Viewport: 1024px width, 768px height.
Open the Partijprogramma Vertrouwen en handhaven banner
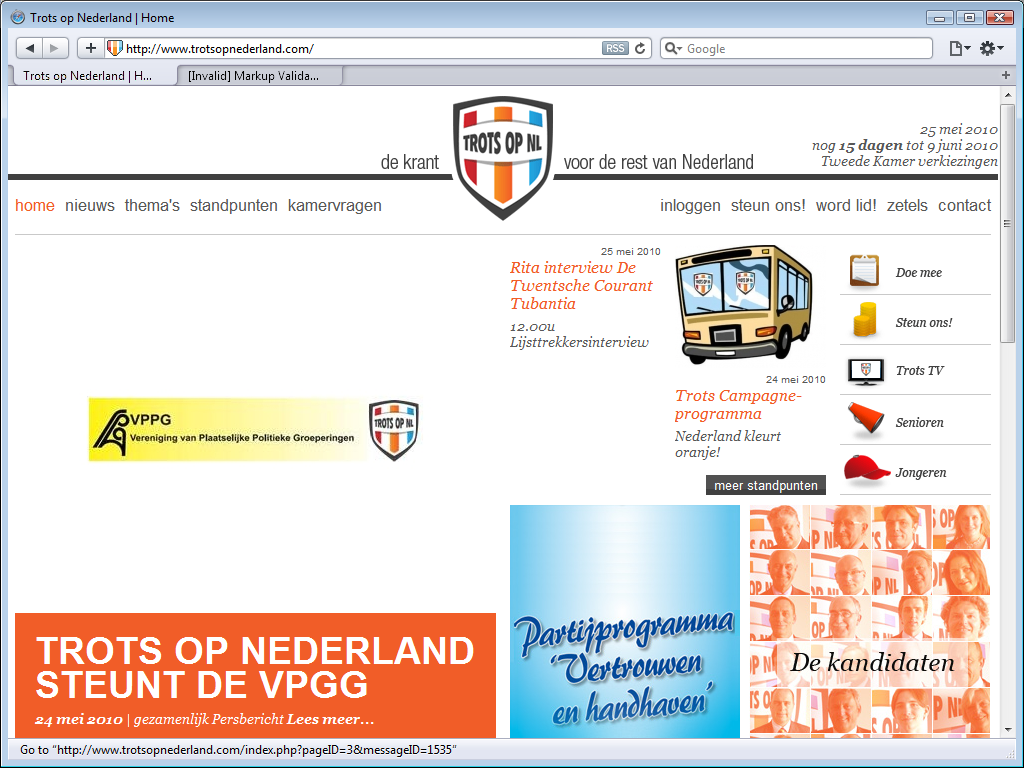[x=625, y=621]
